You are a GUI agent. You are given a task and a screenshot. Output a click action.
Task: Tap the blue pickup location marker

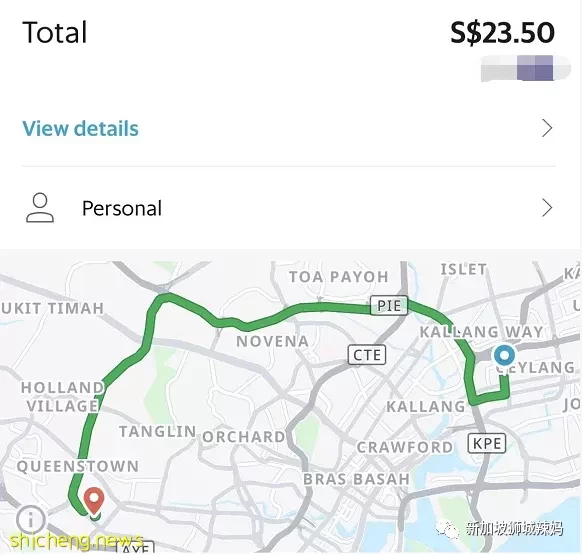(504, 356)
